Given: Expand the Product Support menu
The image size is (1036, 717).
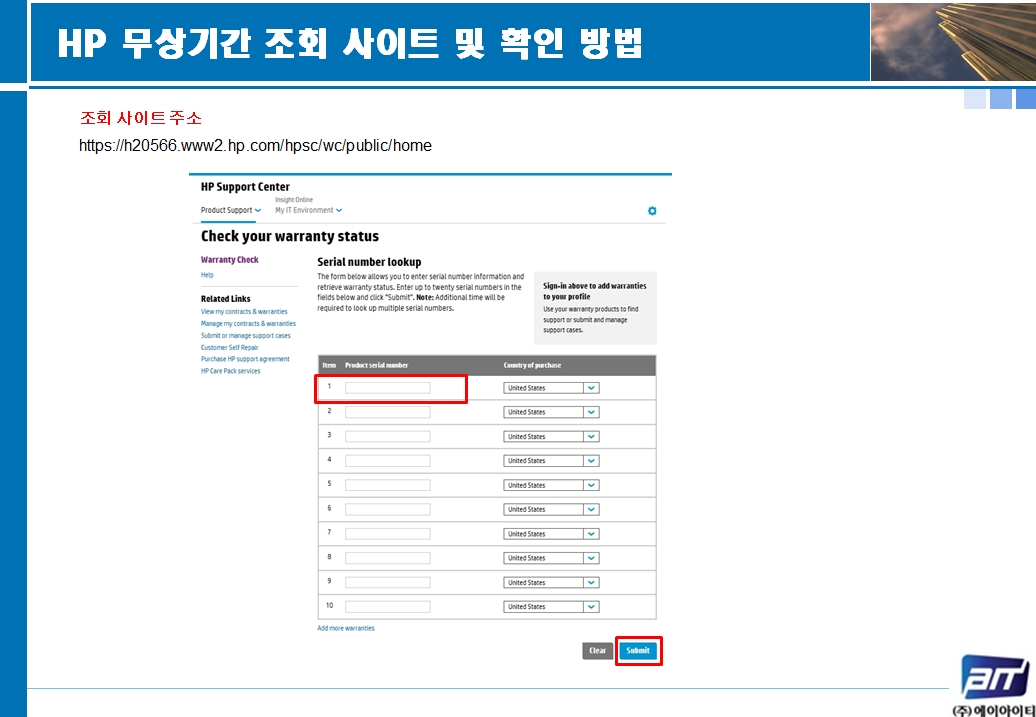Looking at the screenshot, I should point(231,210).
